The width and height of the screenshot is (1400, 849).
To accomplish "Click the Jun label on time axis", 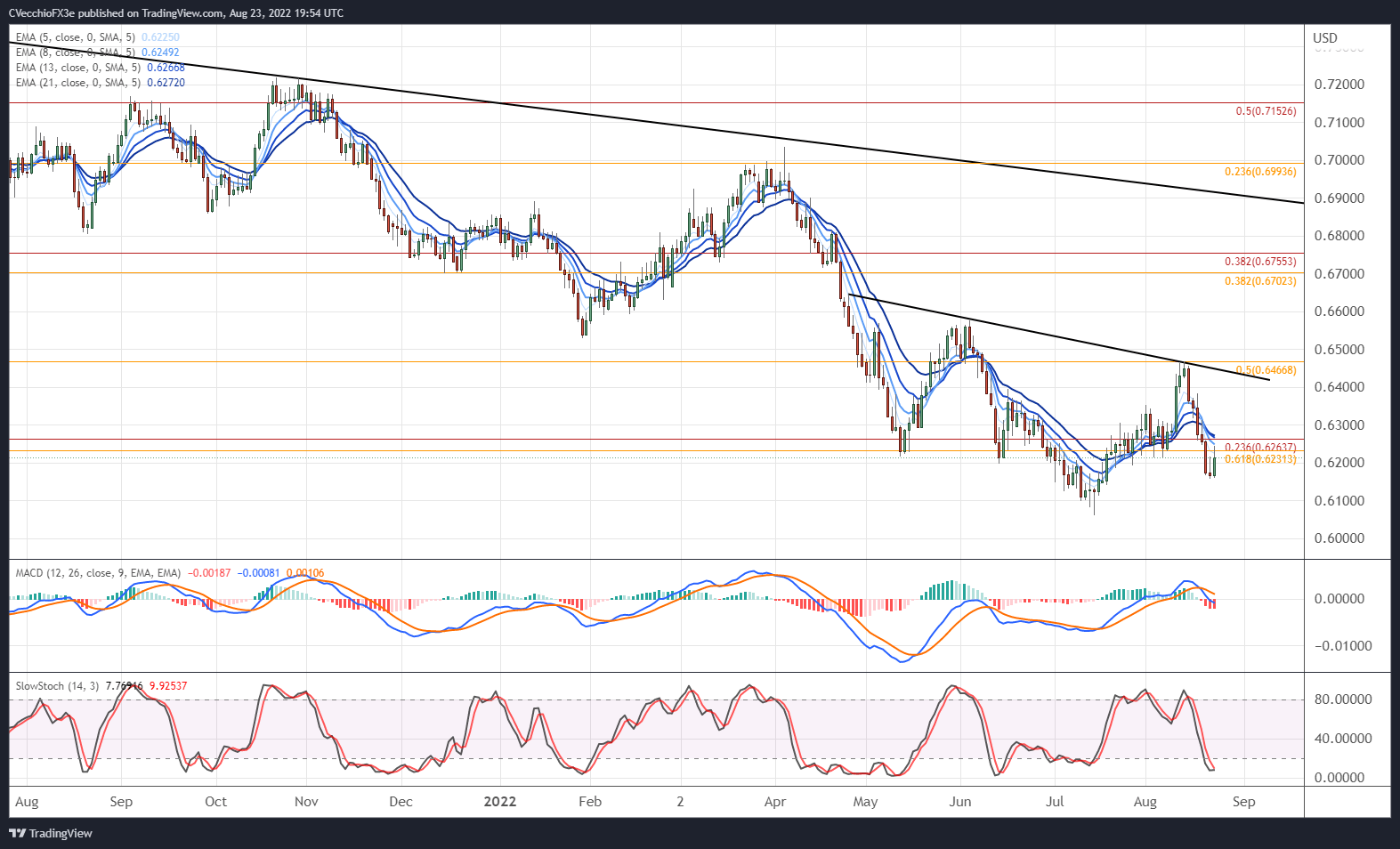I will [960, 802].
